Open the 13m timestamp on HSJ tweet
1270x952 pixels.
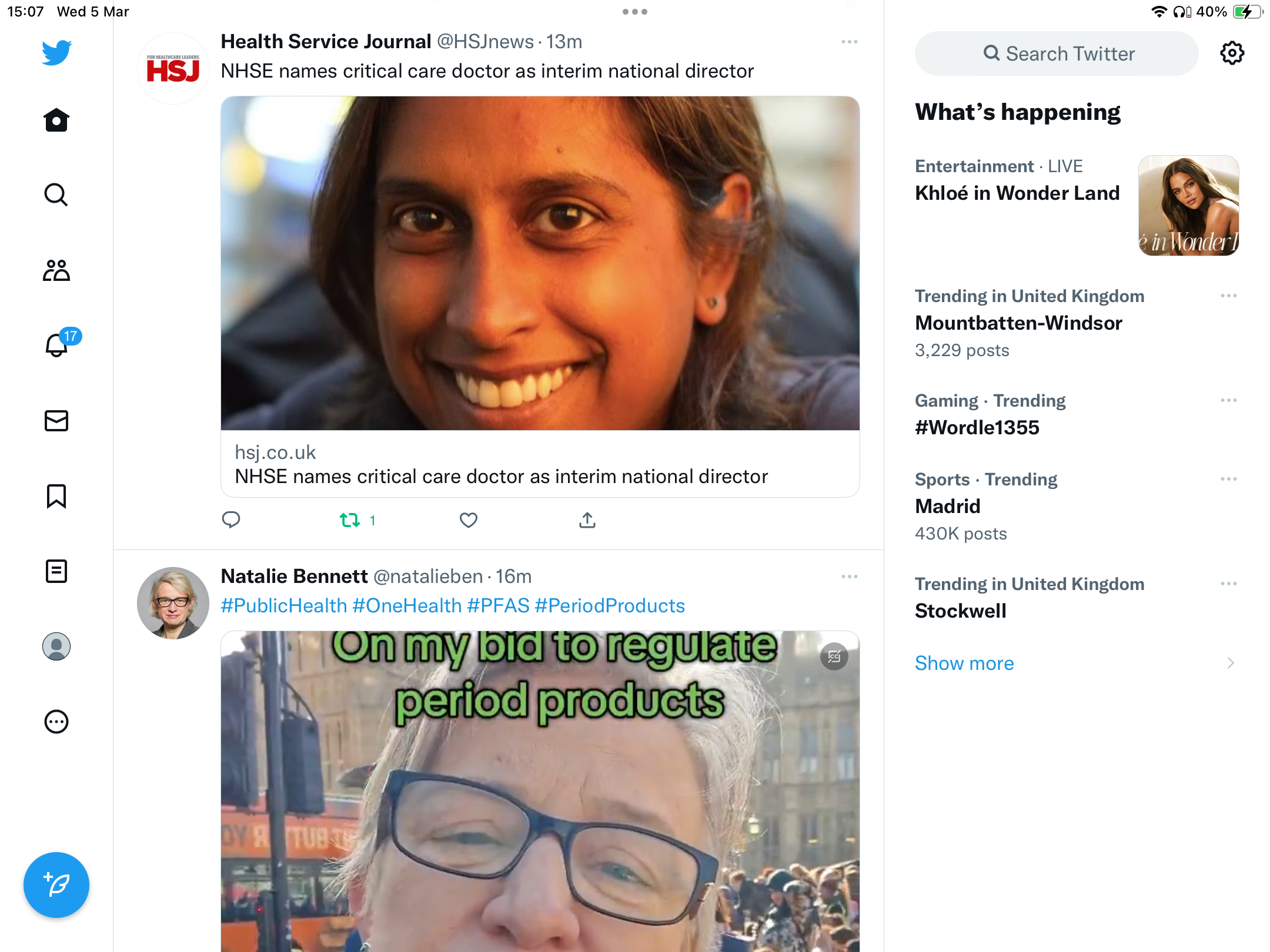click(564, 41)
